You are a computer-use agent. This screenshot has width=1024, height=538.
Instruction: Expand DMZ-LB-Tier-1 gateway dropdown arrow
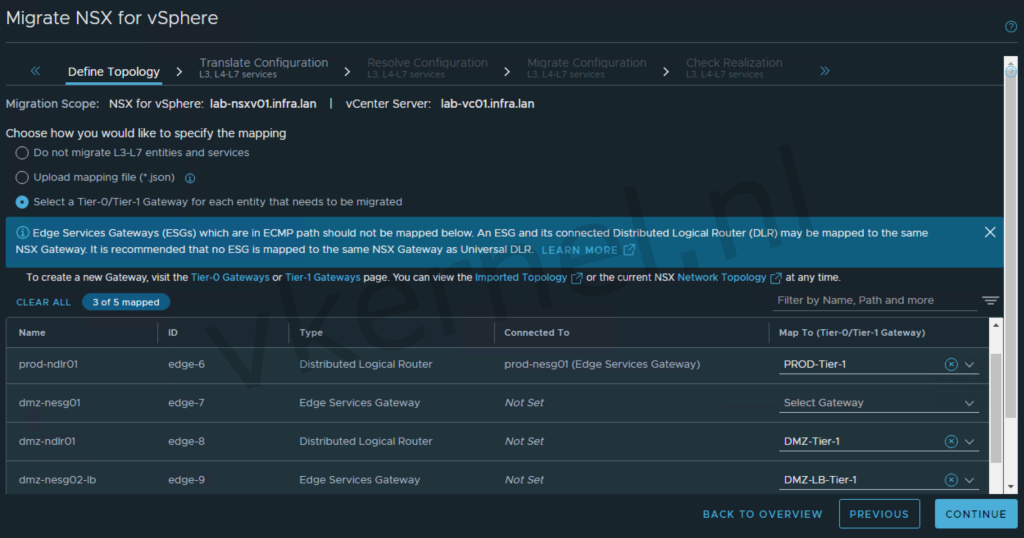point(969,480)
